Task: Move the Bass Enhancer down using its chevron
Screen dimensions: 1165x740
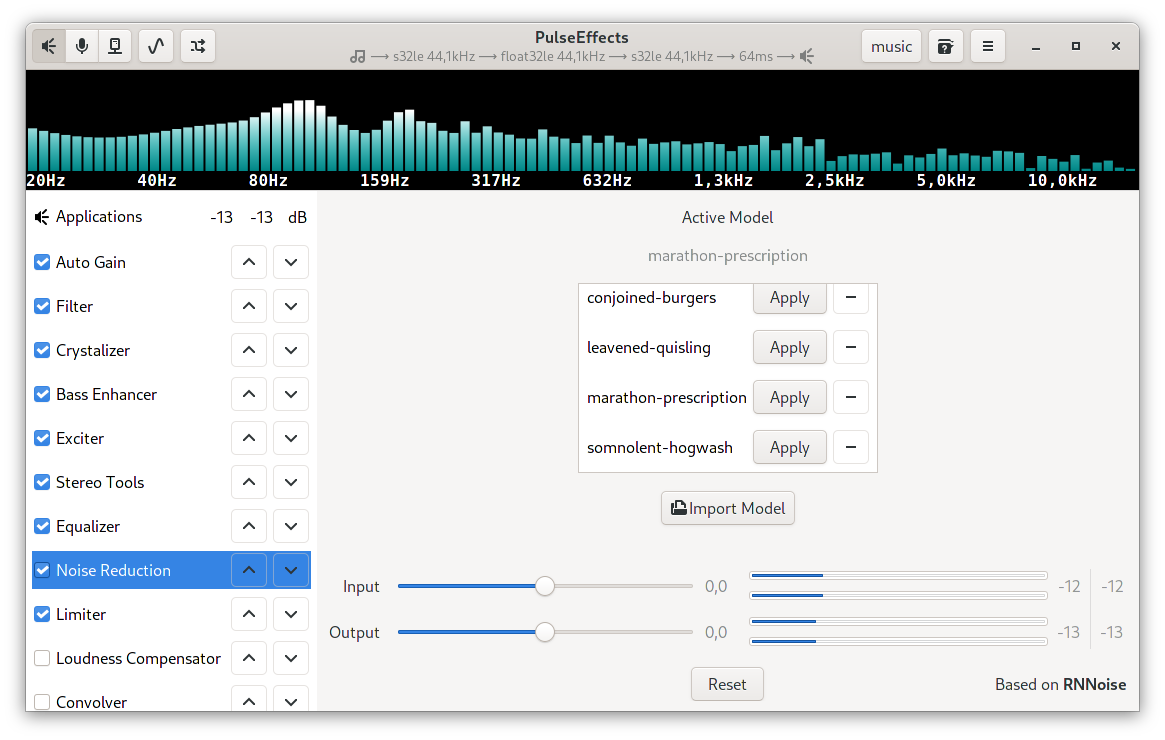Action: pos(291,394)
